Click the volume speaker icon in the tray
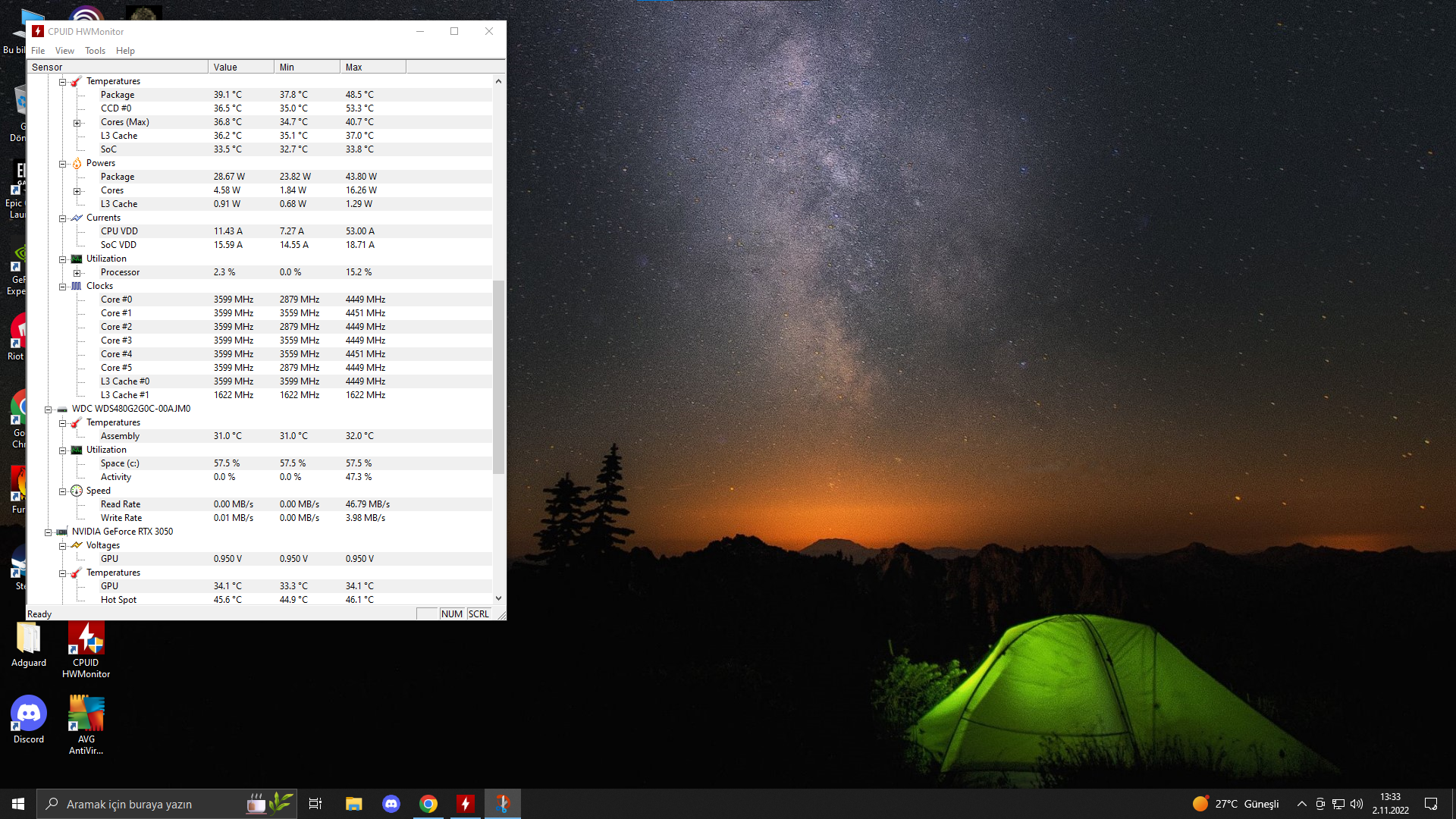The width and height of the screenshot is (1456, 819). point(1357,804)
